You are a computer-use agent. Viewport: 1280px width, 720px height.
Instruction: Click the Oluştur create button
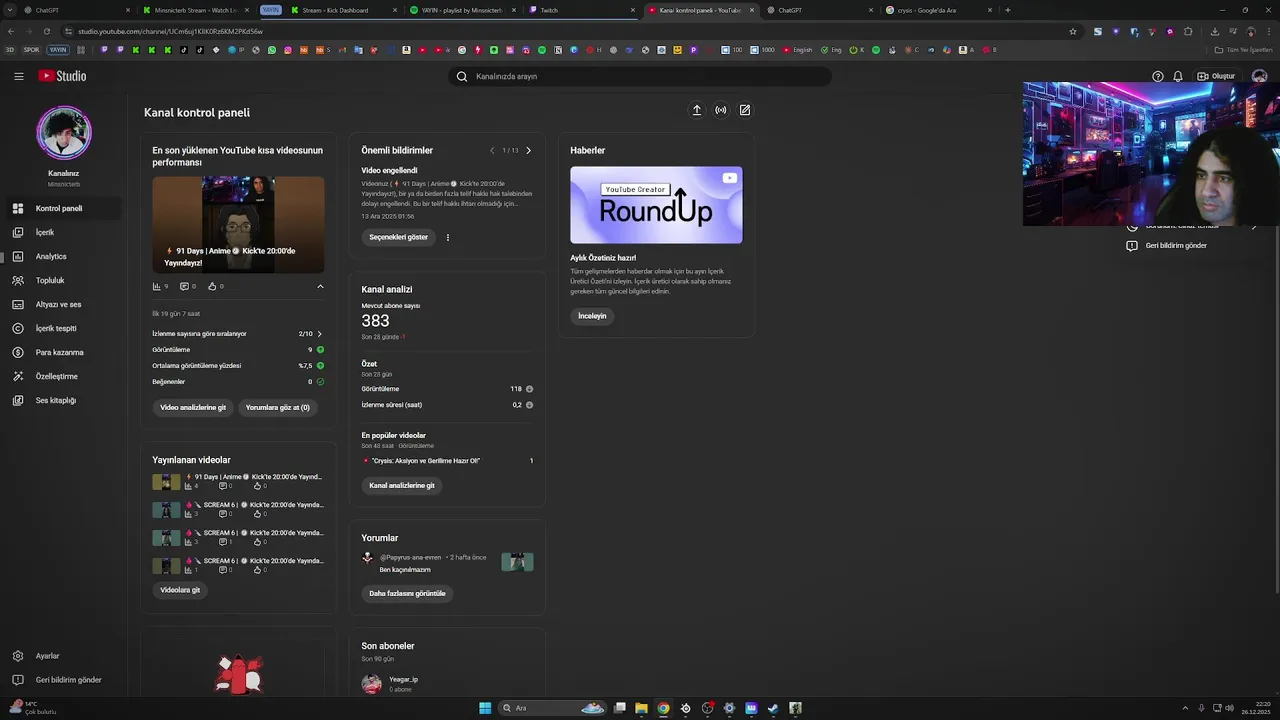click(1216, 76)
